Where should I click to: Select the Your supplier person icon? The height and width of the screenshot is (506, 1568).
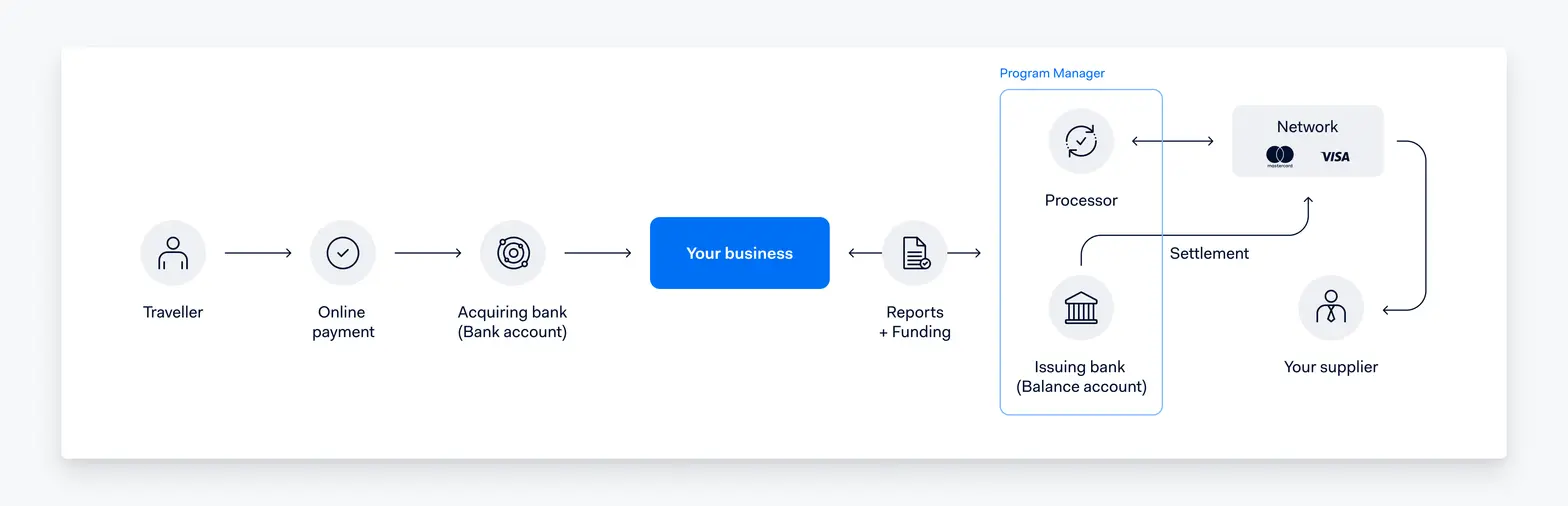(x=1331, y=308)
